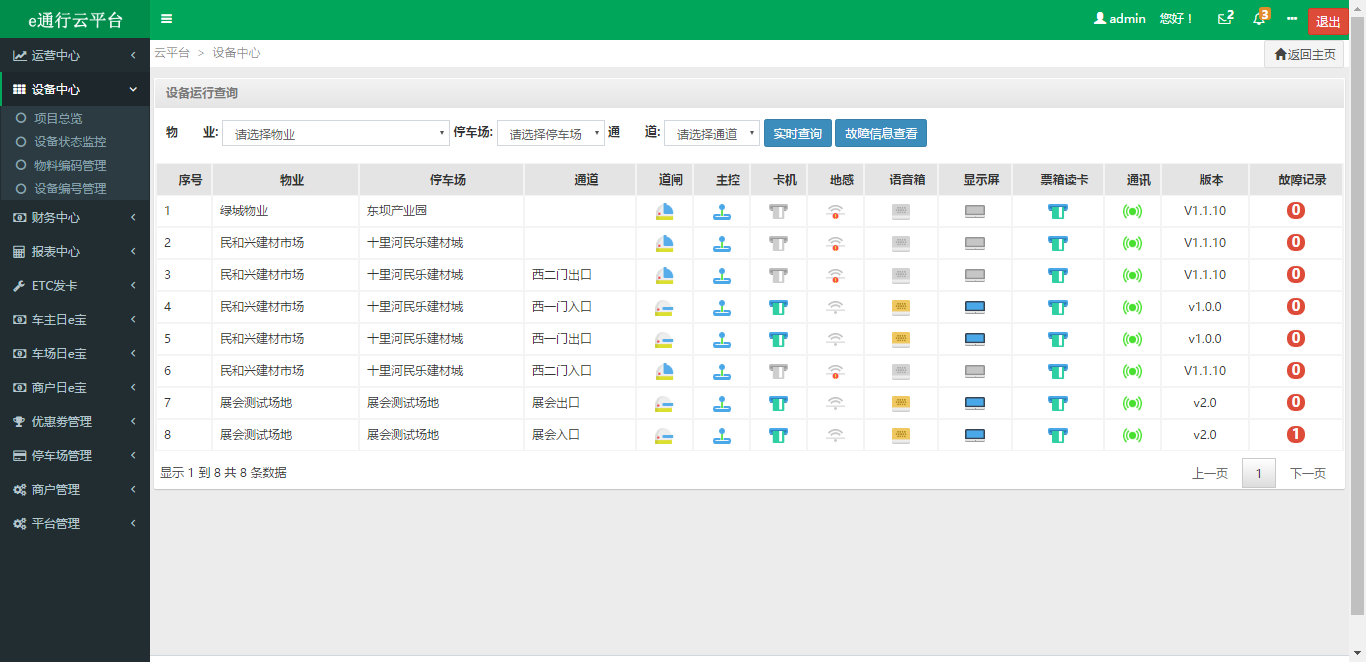
Task: Click the voice box icon in row 7
Action: pos(901,403)
